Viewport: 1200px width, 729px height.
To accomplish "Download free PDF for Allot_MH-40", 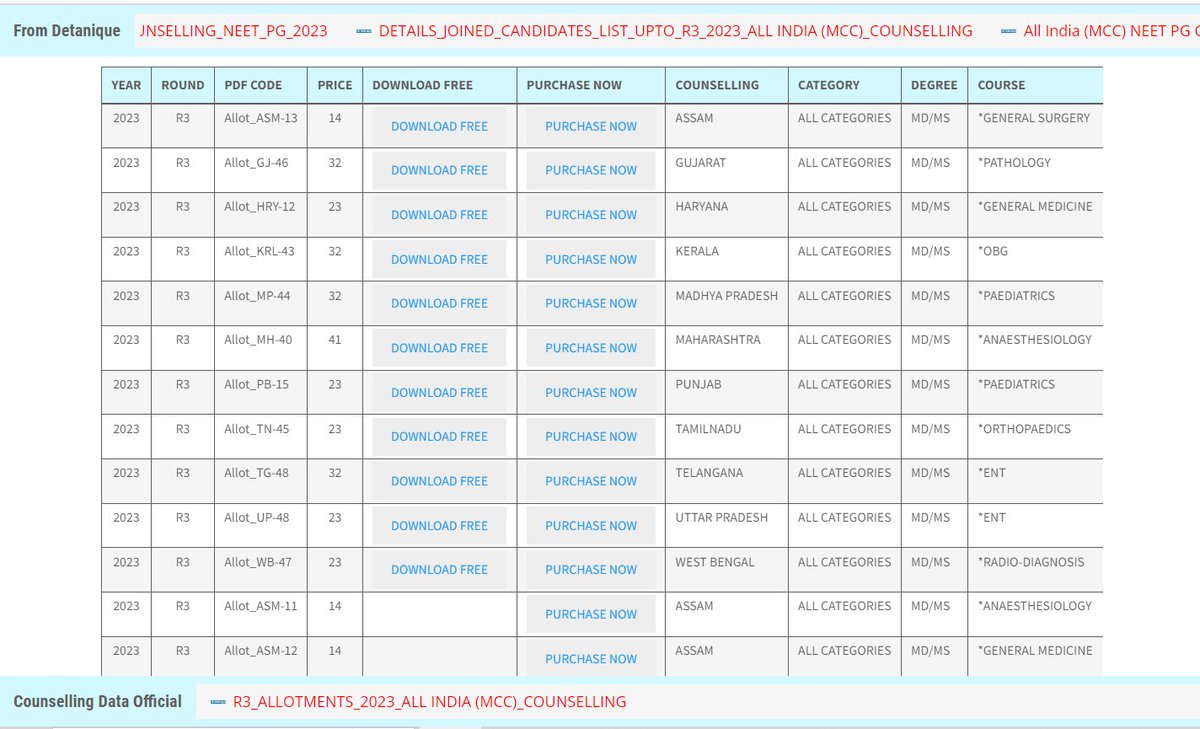I will pyautogui.click(x=439, y=348).
